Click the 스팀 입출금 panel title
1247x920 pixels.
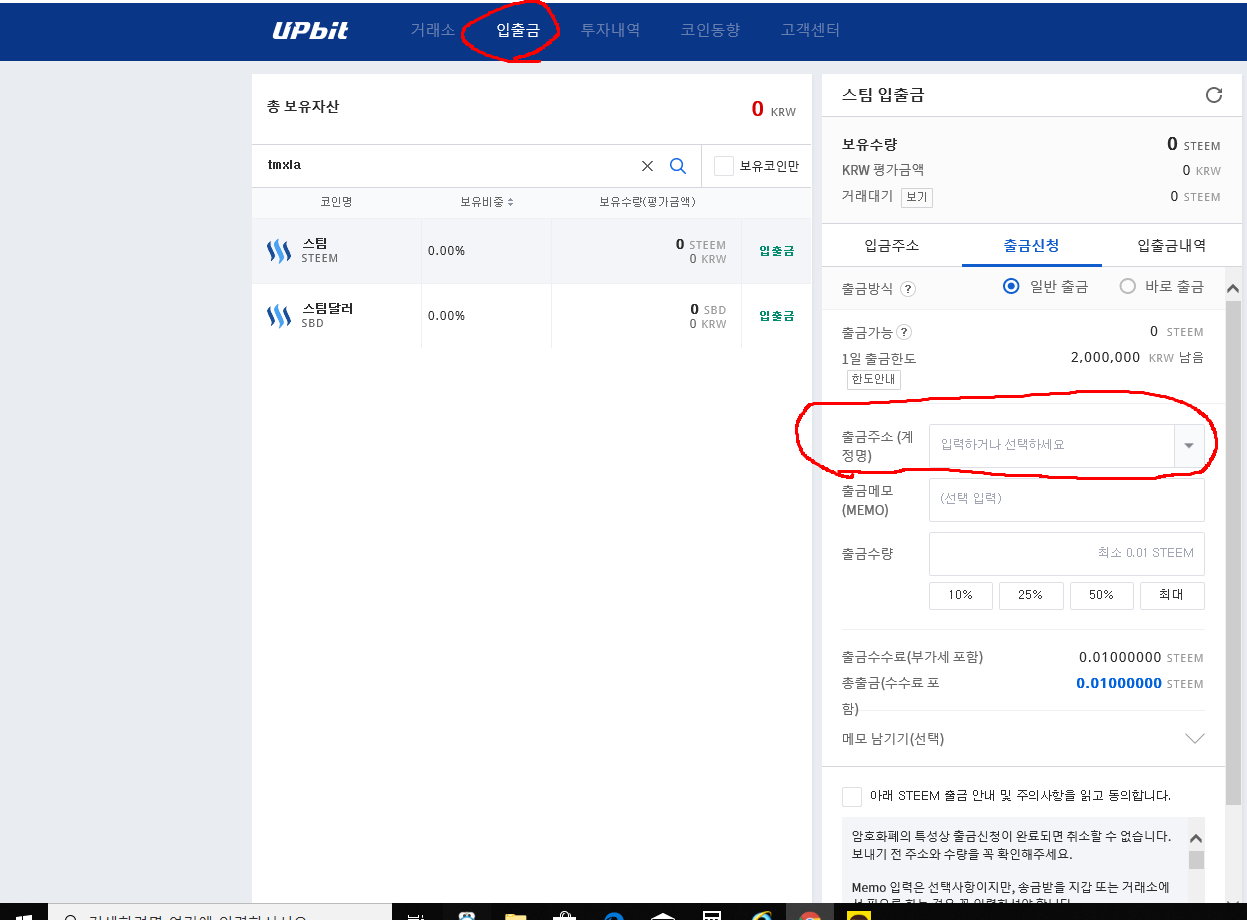point(883,95)
